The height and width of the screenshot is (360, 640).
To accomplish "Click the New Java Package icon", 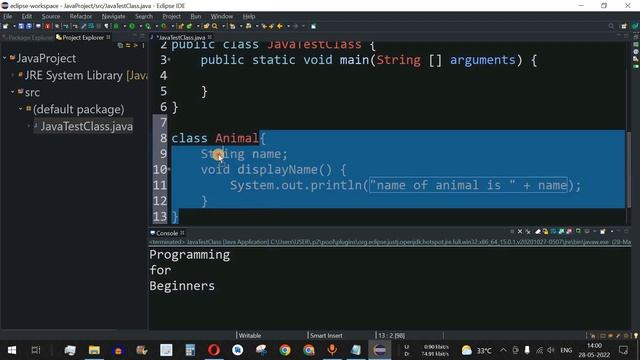I will click(x=180, y=26).
